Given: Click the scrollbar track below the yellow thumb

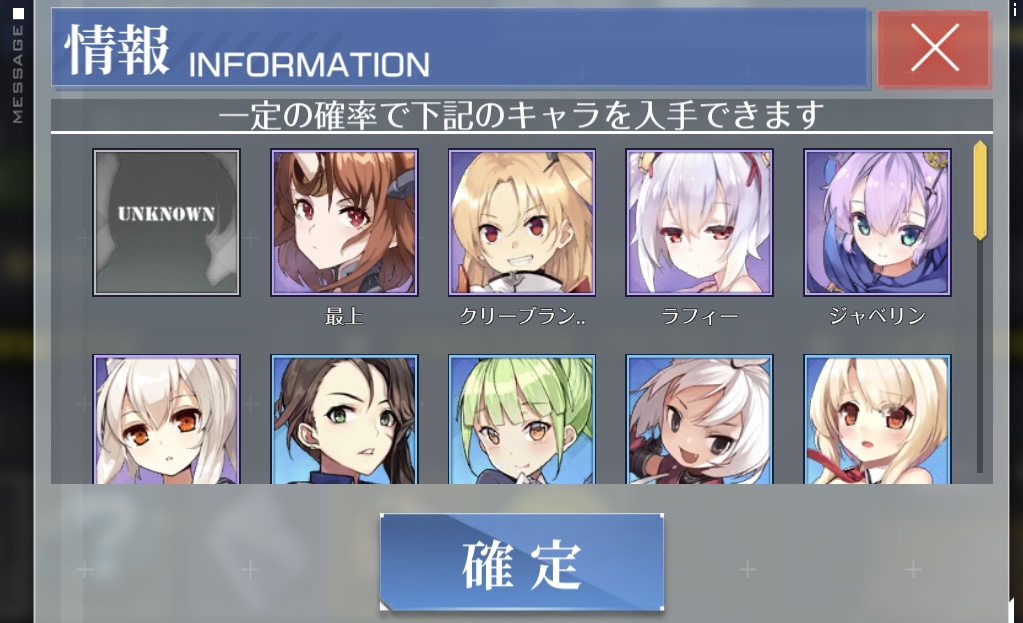Looking at the screenshot, I should point(980,356).
